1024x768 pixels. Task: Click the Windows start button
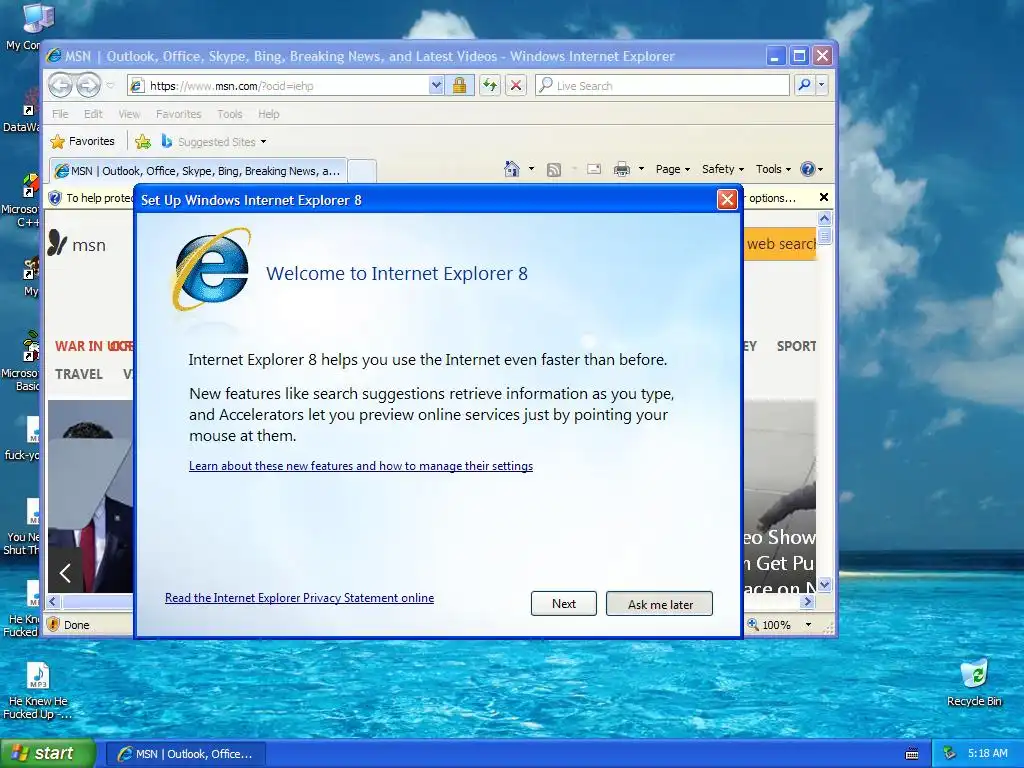[x=48, y=753]
